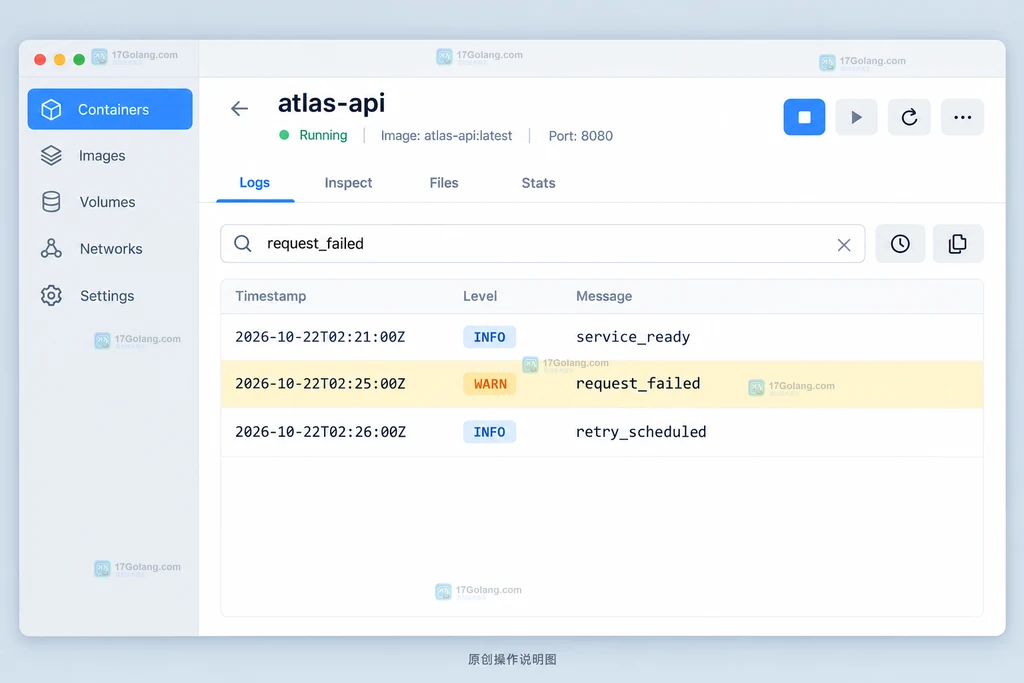Copy logs with the clipboard icon
This screenshot has height=683, width=1024.
[x=957, y=244]
